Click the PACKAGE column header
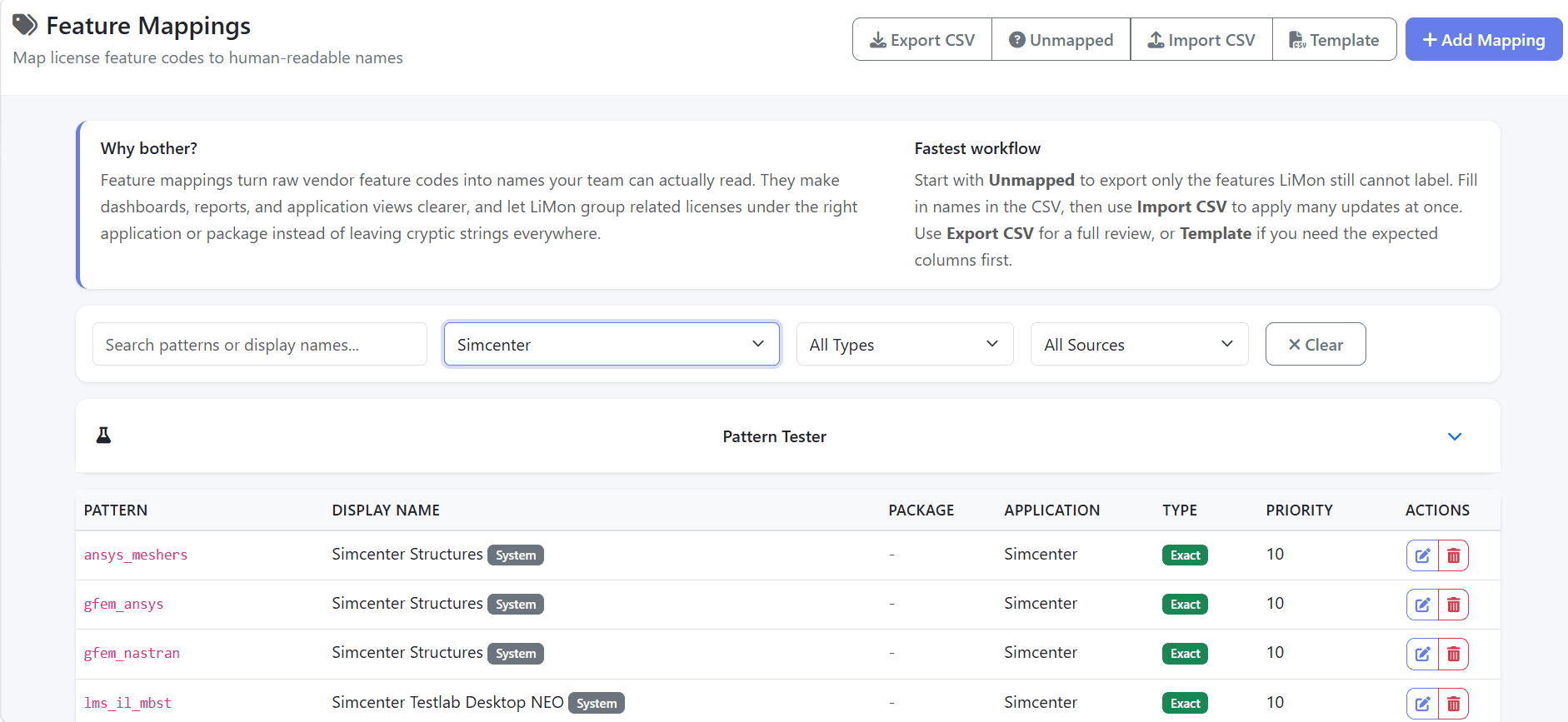This screenshot has height=722, width=1568. coord(921,510)
